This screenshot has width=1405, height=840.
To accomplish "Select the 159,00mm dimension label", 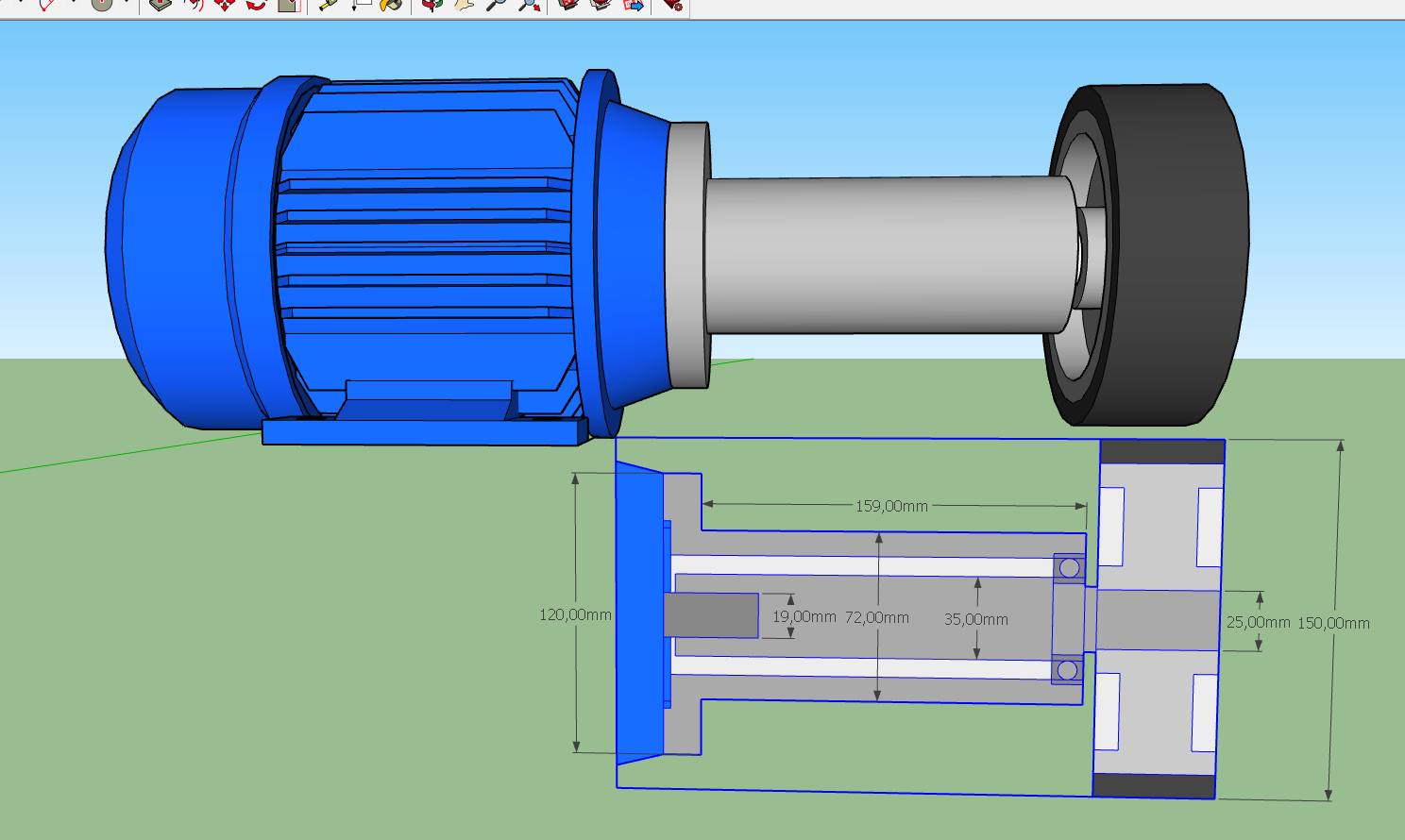I will click(891, 506).
